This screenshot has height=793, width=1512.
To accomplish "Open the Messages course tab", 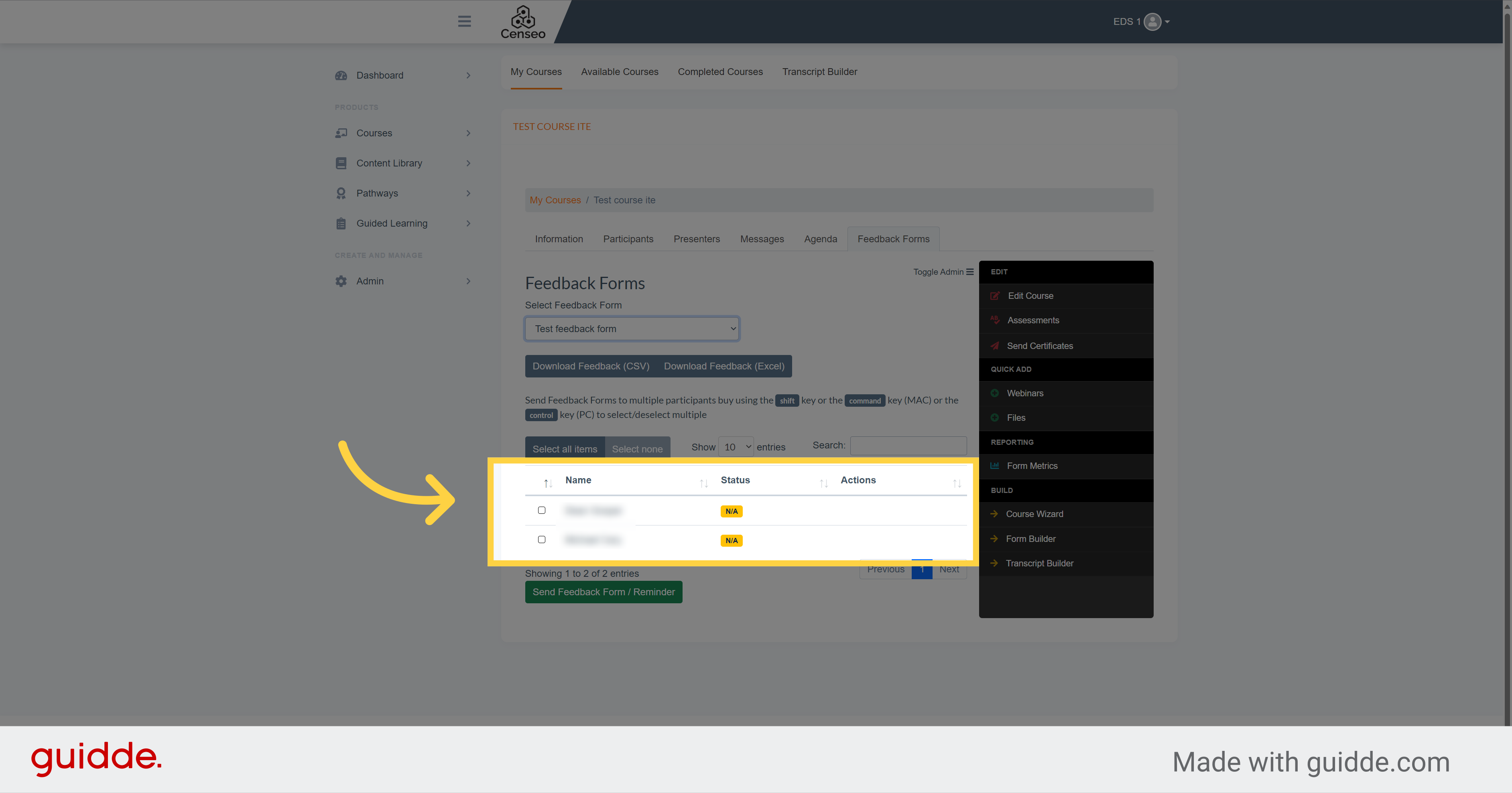I will tap(762, 239).
